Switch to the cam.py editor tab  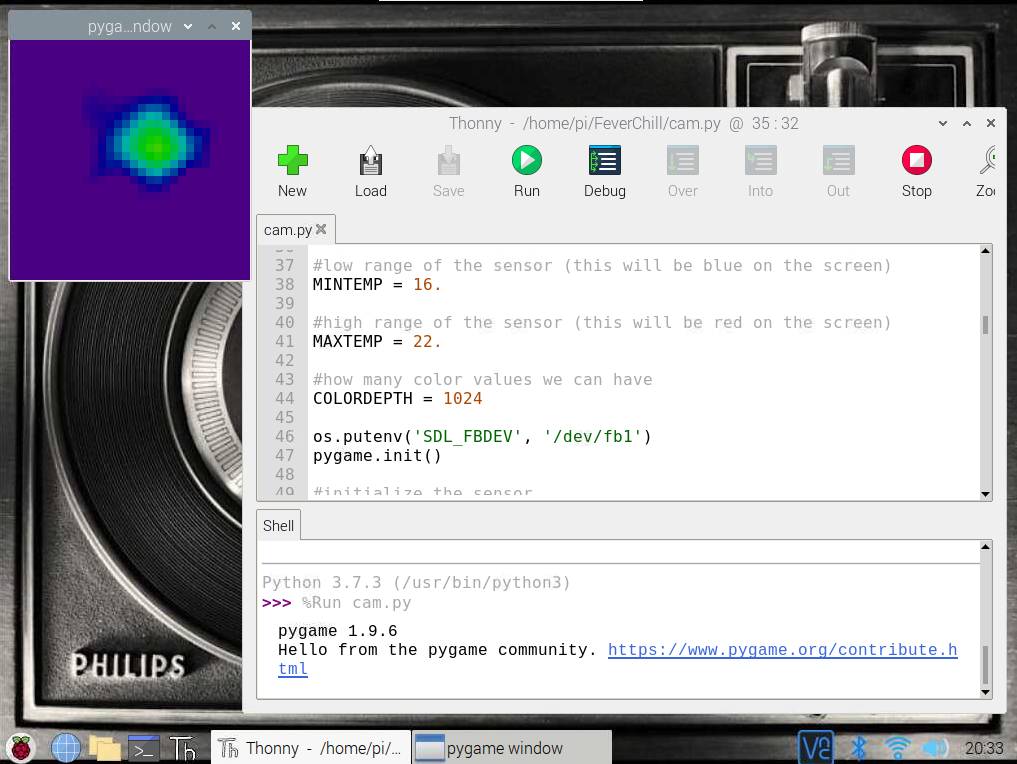(x=287, y=228)
